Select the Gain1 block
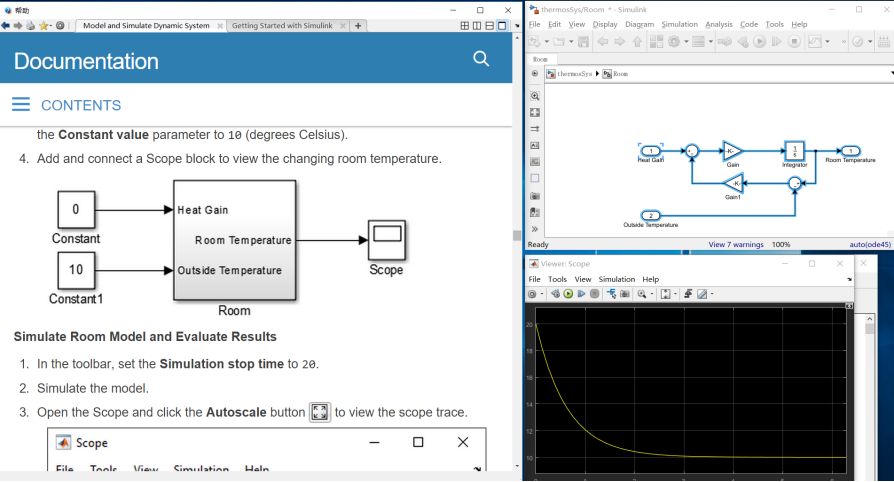Screen dimensions: 894x482 click(733, 183)
